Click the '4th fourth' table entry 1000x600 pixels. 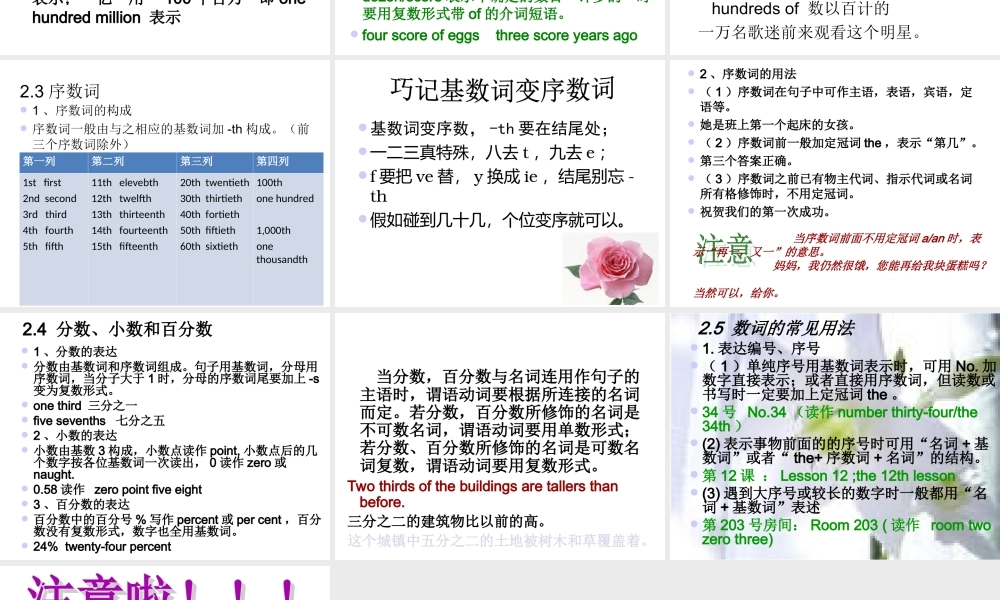tap(48, 230)
